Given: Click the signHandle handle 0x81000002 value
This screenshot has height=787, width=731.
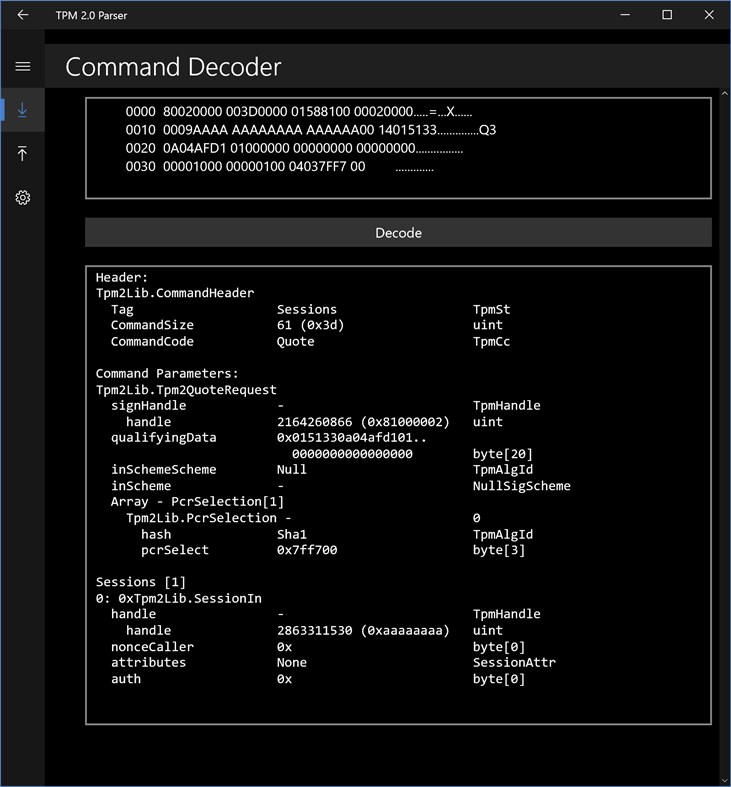Looking at the screenshot, I should [x=363, y=422].
